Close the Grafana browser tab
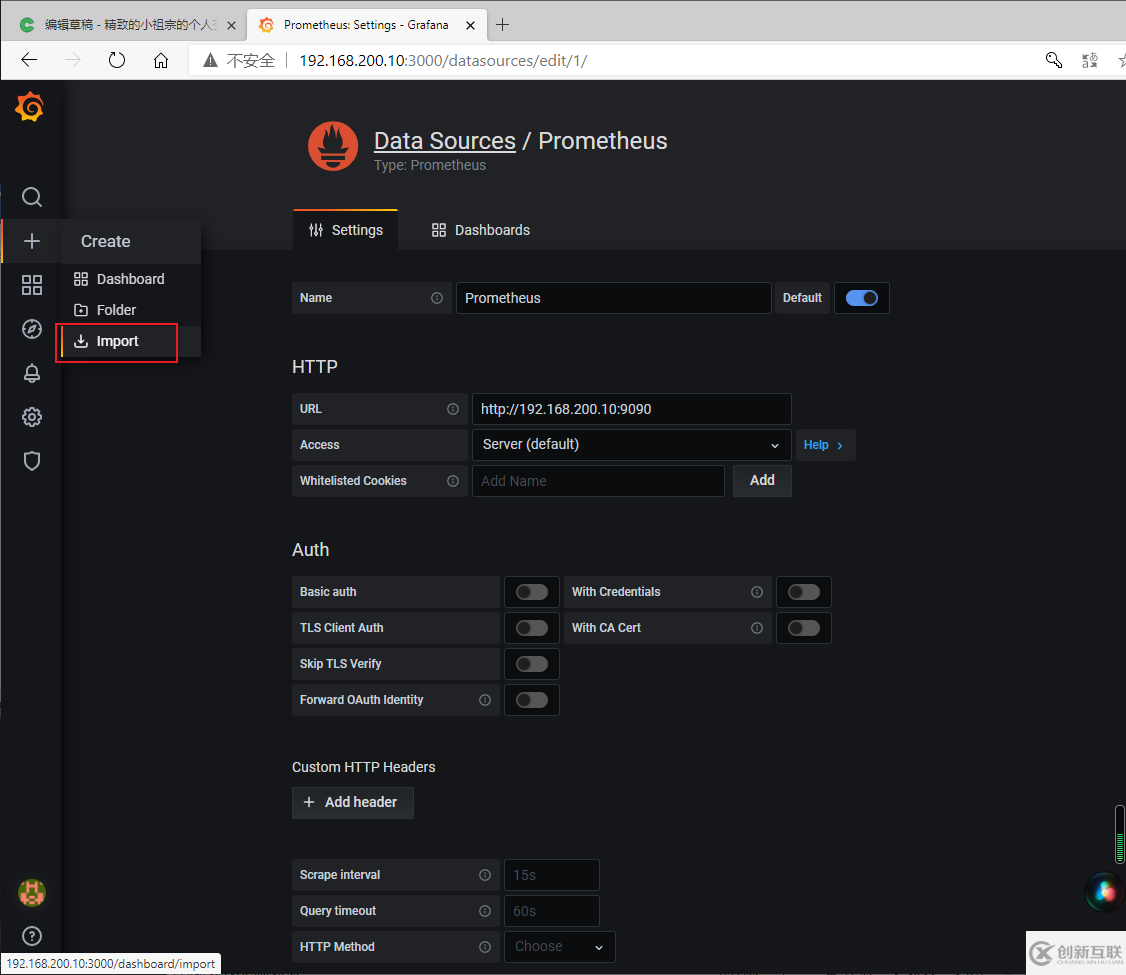The image size is (1126, 975). pos(470,25)
